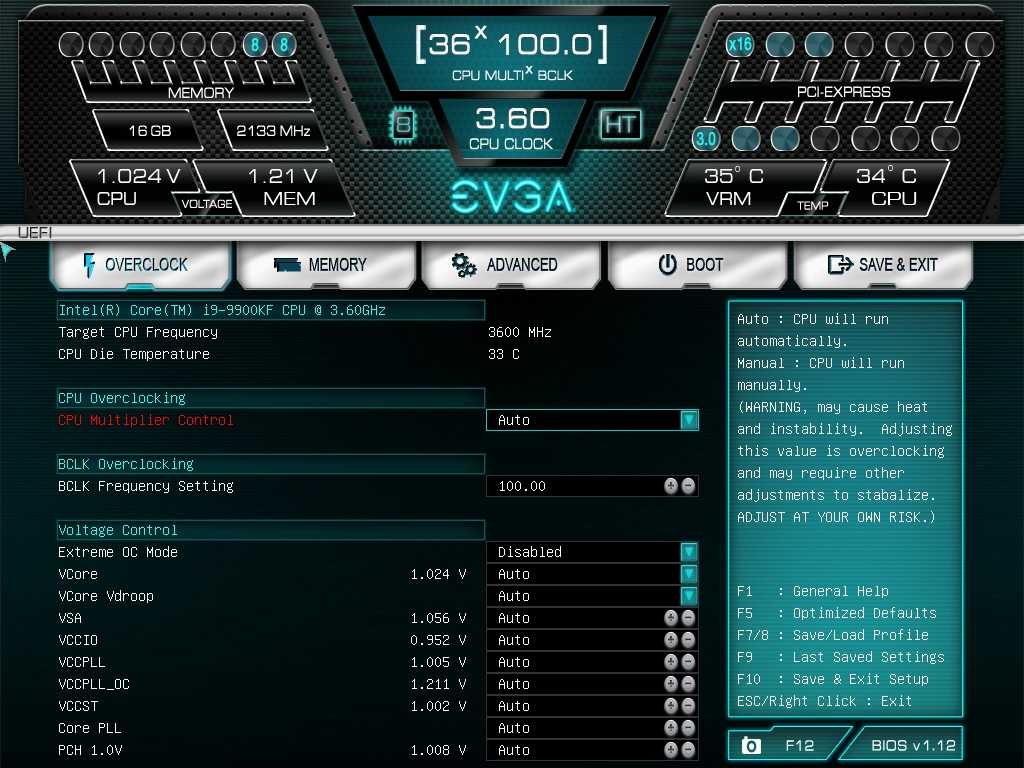
Task: Open the CPU Multiplier Control dropdown
Action: 688,420
